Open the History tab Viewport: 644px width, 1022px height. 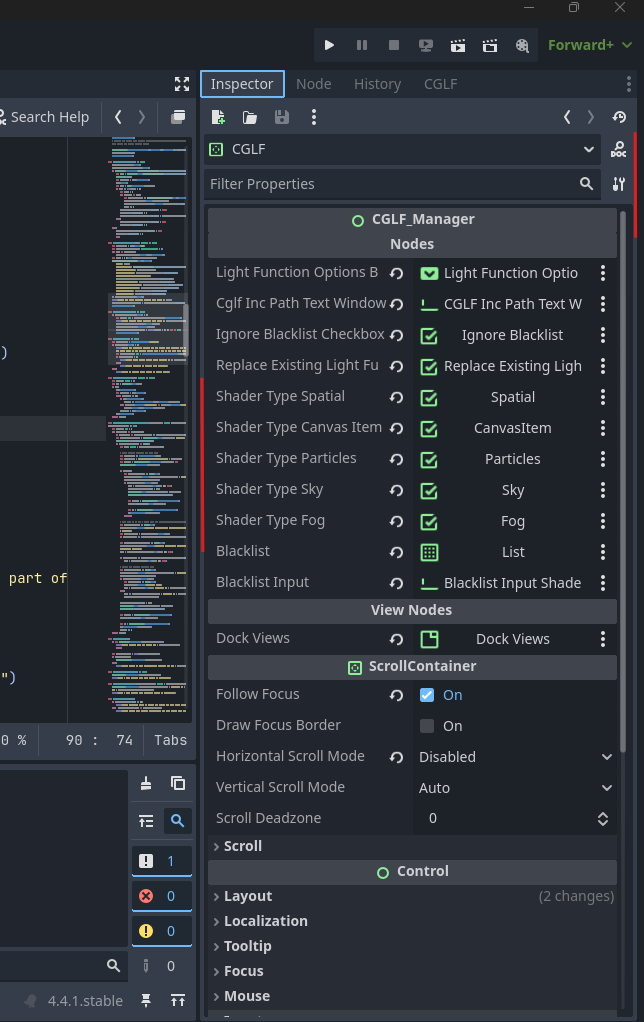(377, 84)
